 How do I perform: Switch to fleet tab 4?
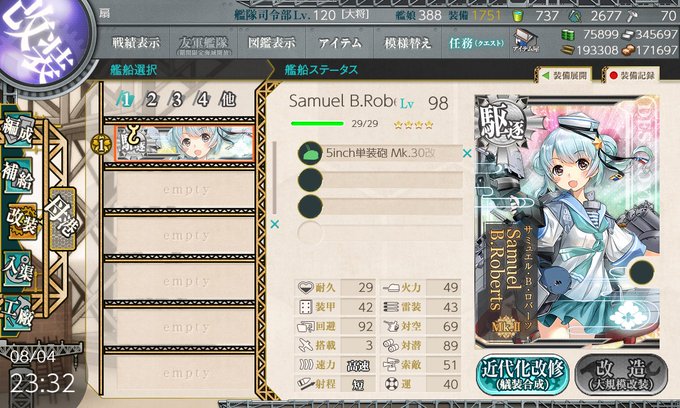point(202,100)
